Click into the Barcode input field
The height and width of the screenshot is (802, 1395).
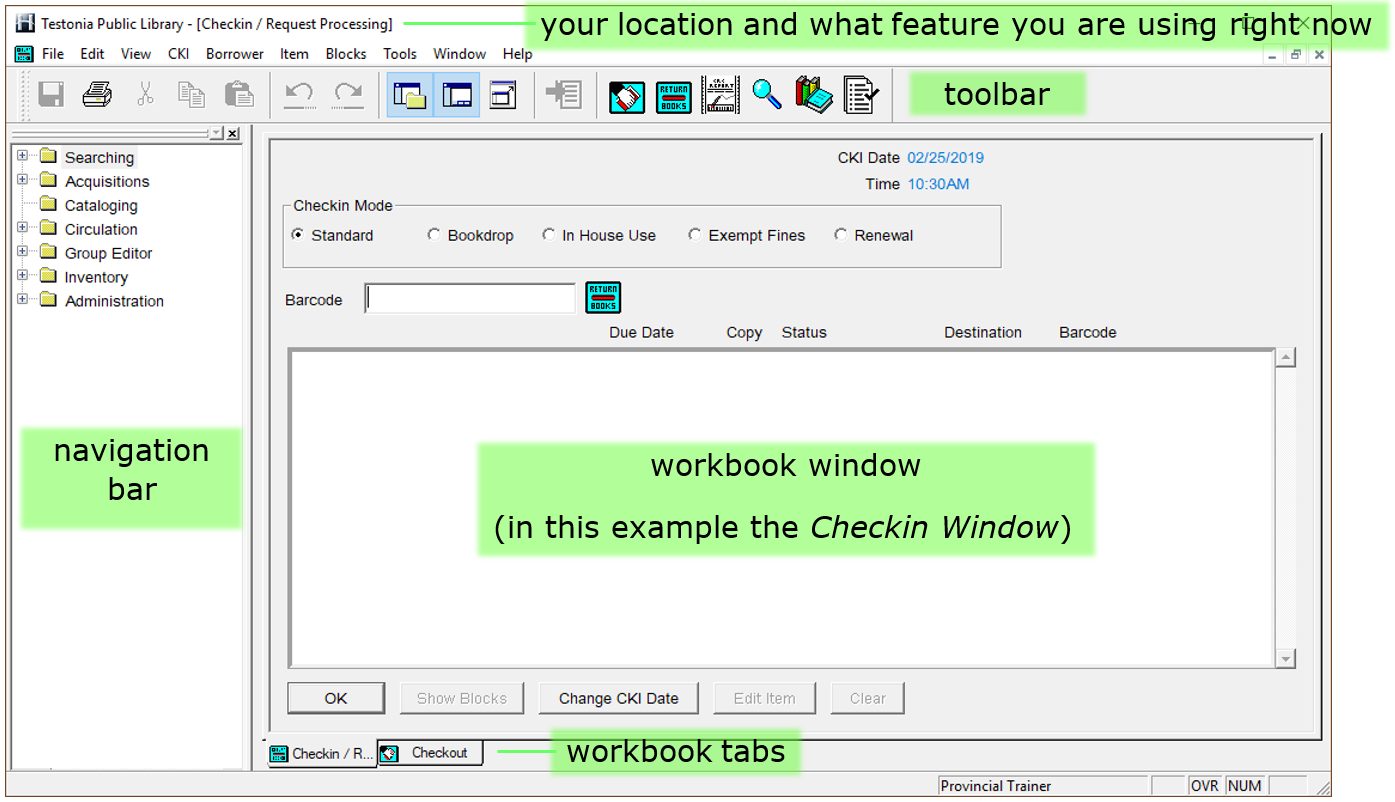click(470, 299)
